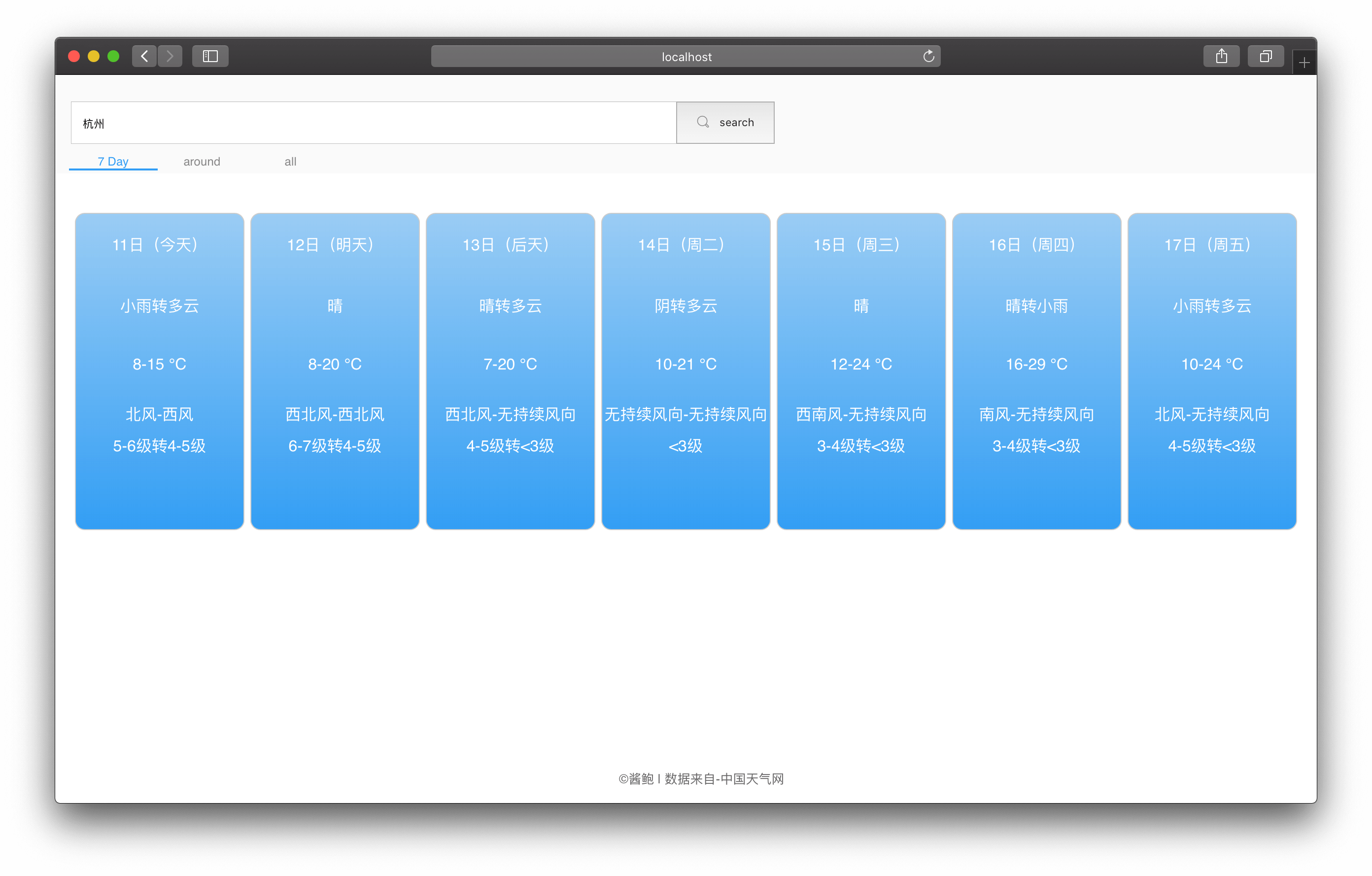Click the 16日 (周四) weather card
The height and width of the screenshot is (876, 1372).
point(1036,371)
